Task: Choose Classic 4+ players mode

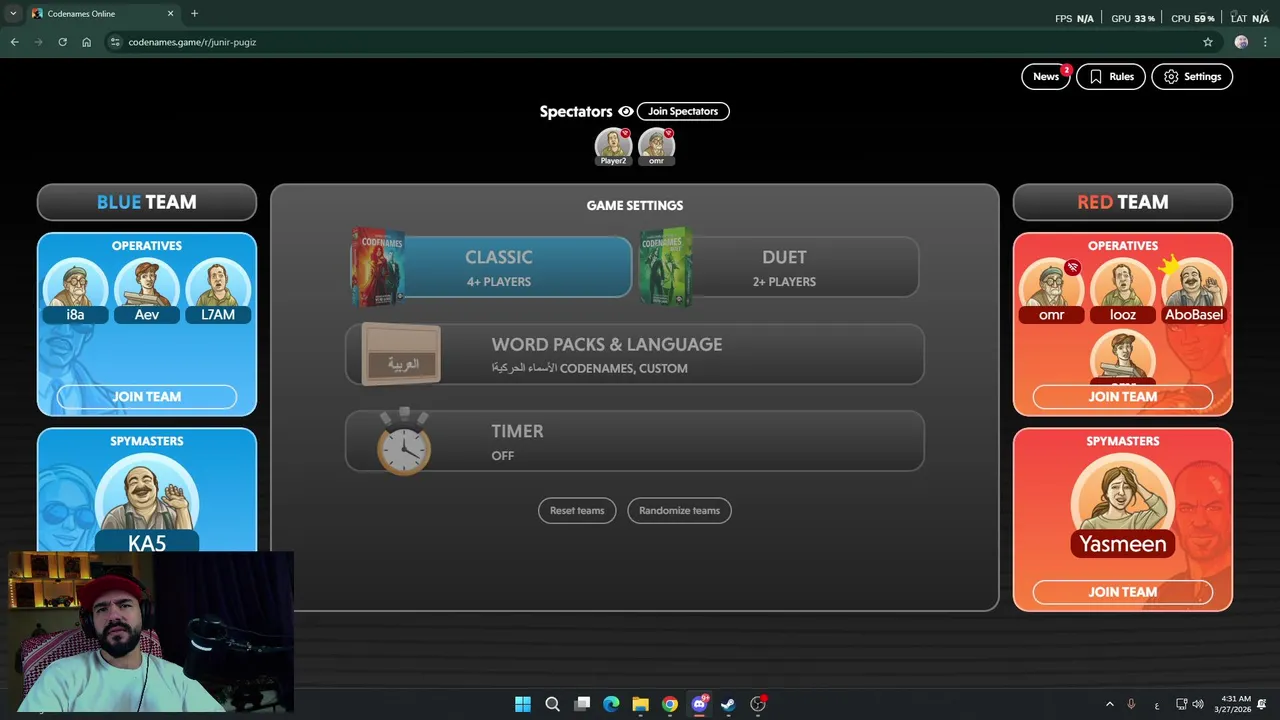Action: click(x=491, y=267)
